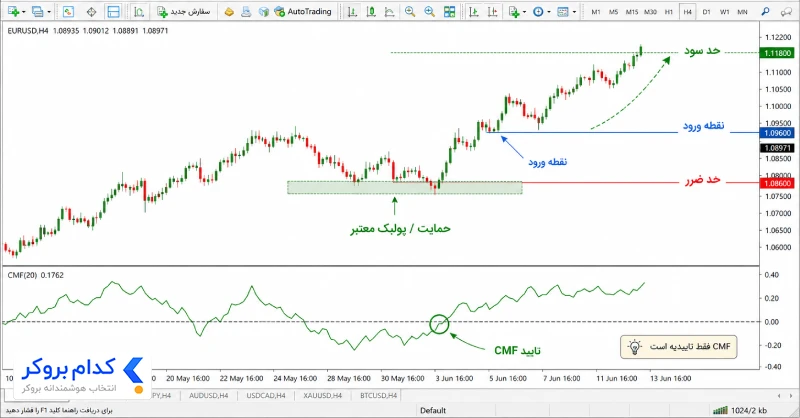Switch to the USDCAD,H4 chart tab
Viewport: 800px width, 418px height.
(265, 396)
